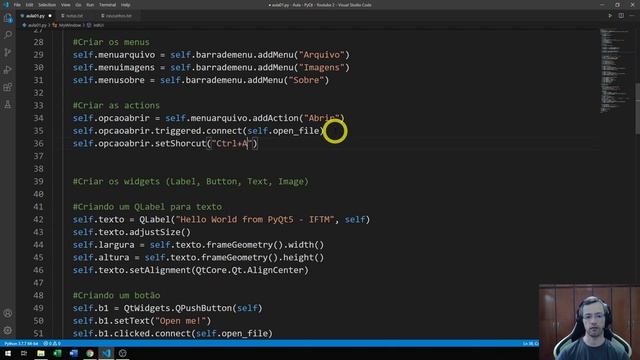Click the comment "#Criando um botão"

coord(116,295)
